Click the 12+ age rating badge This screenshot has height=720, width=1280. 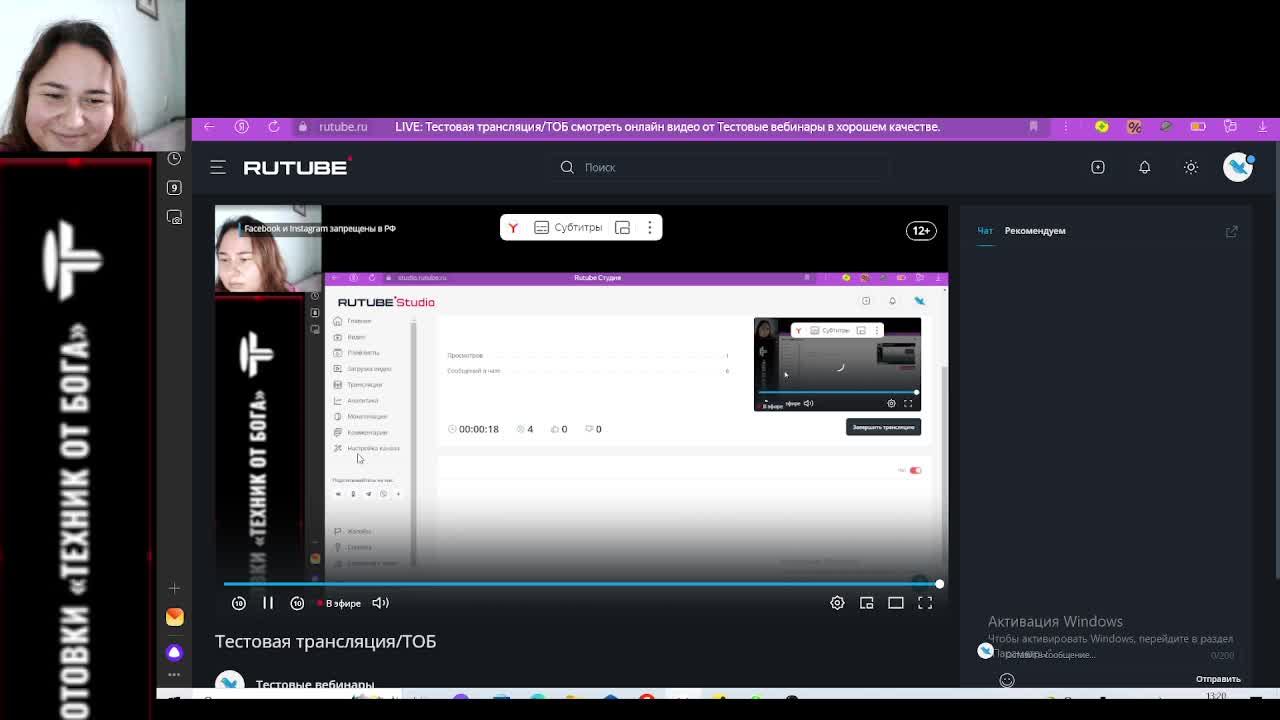point(921,230)
